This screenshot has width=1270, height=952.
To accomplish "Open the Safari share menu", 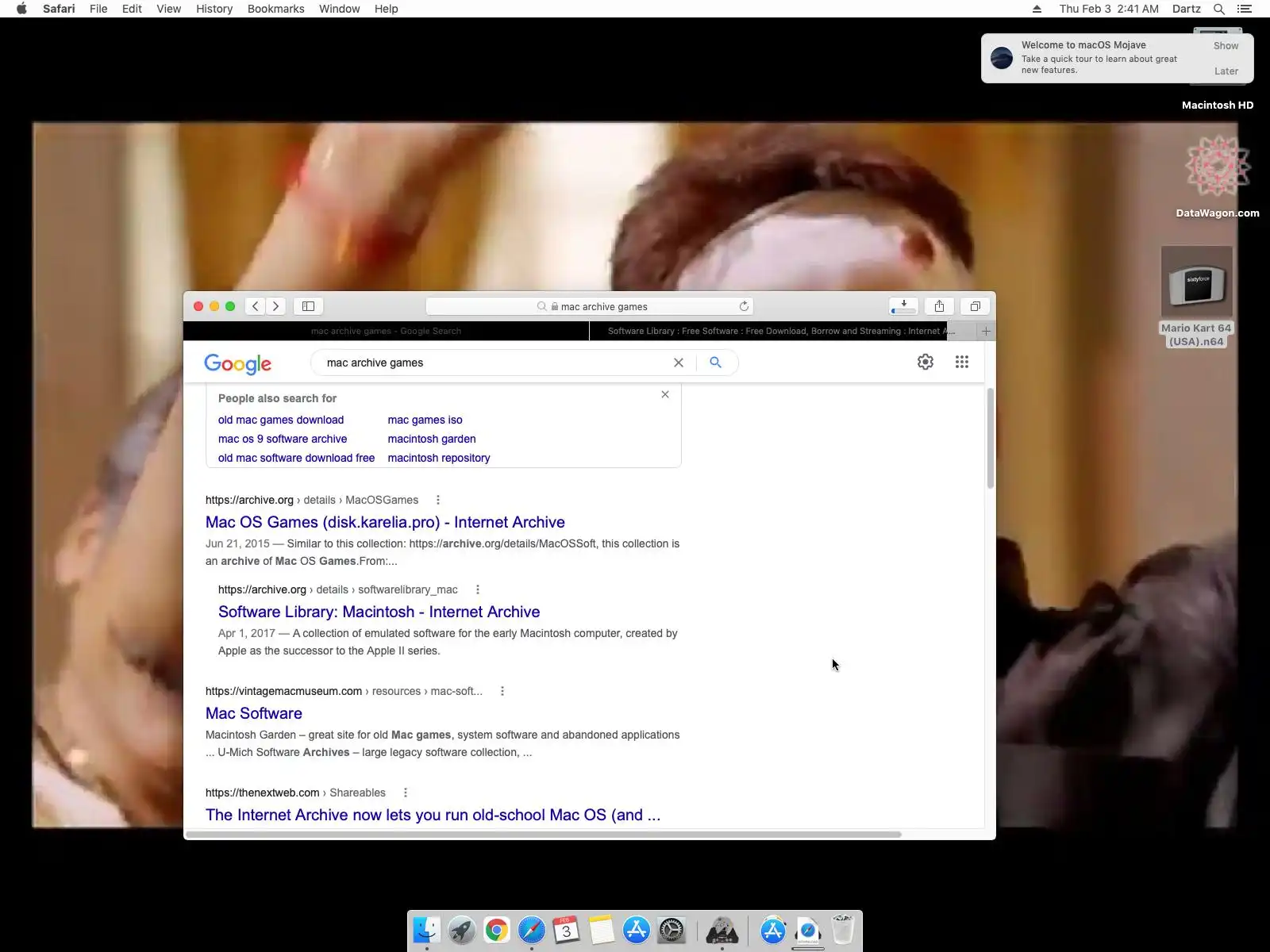I will coord(939,306).
